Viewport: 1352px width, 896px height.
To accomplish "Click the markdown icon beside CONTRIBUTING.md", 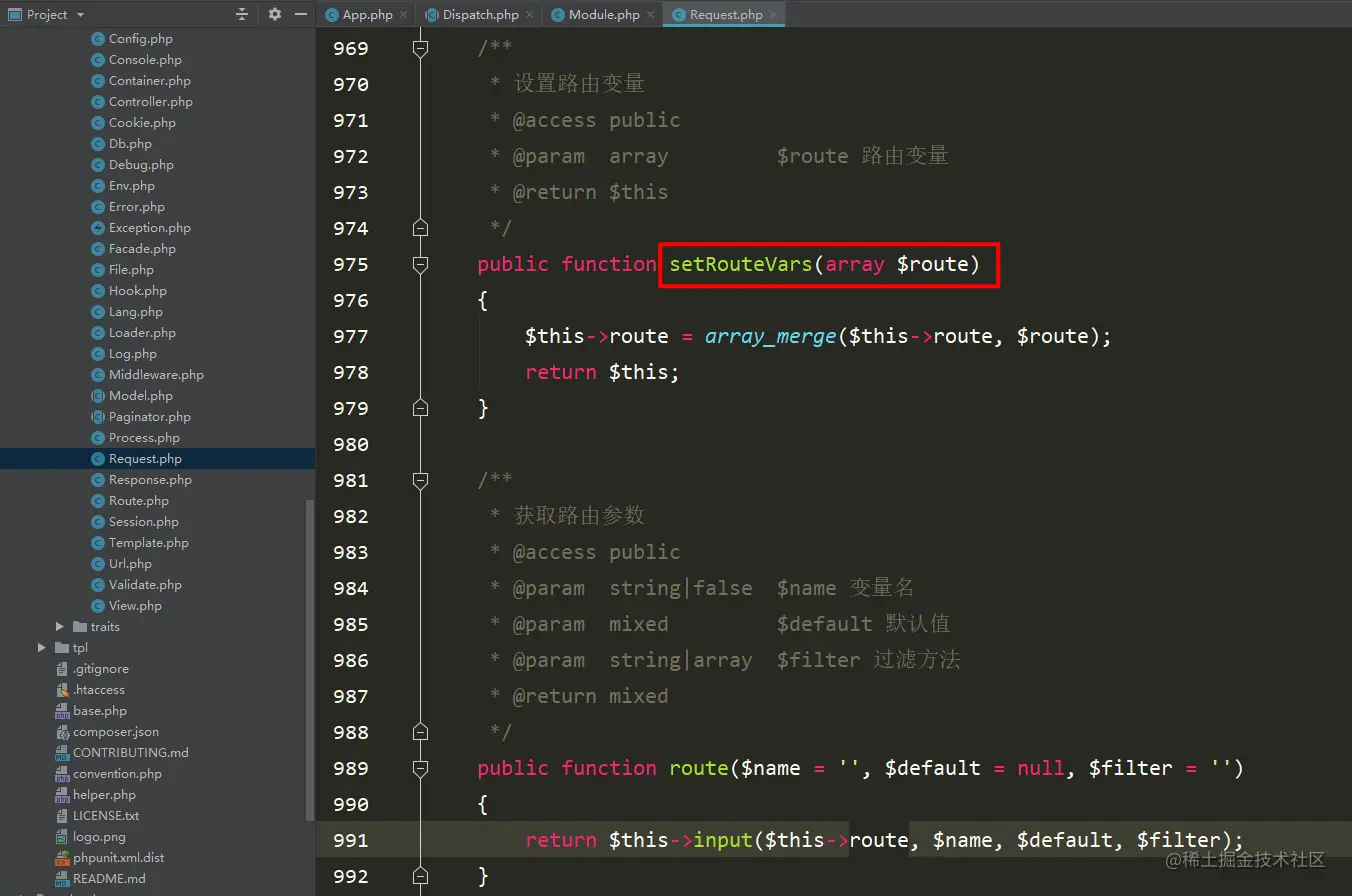I will coord(62,753).
